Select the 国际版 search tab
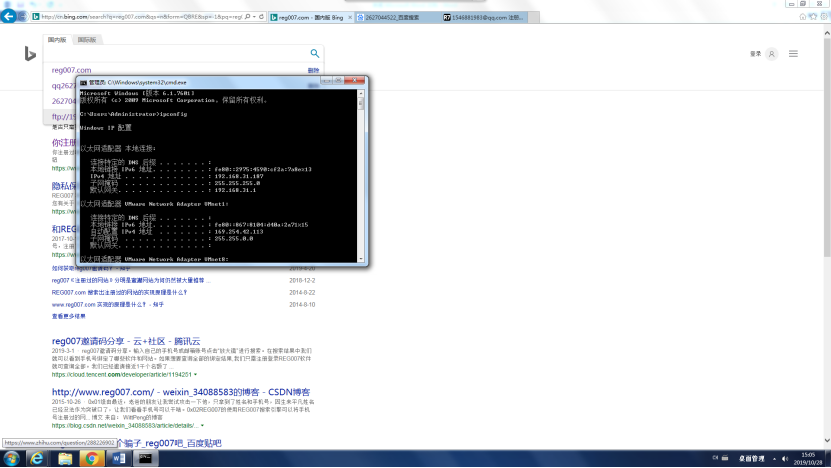831x468 pixels. coord(87,40)
